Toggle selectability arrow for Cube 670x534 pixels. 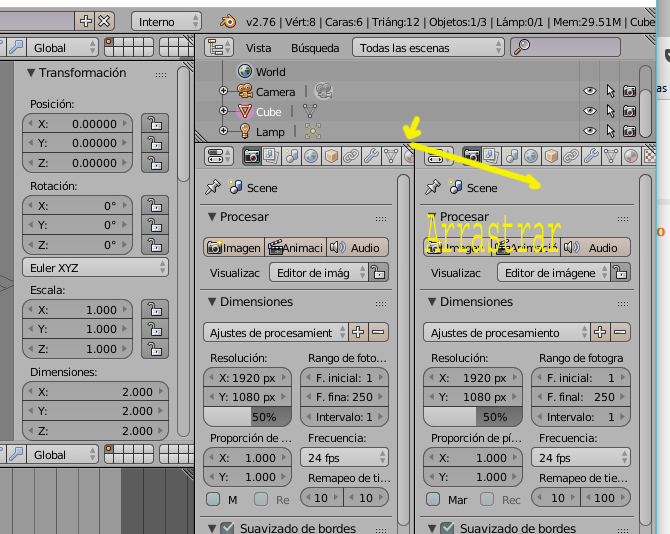[610, 111]
